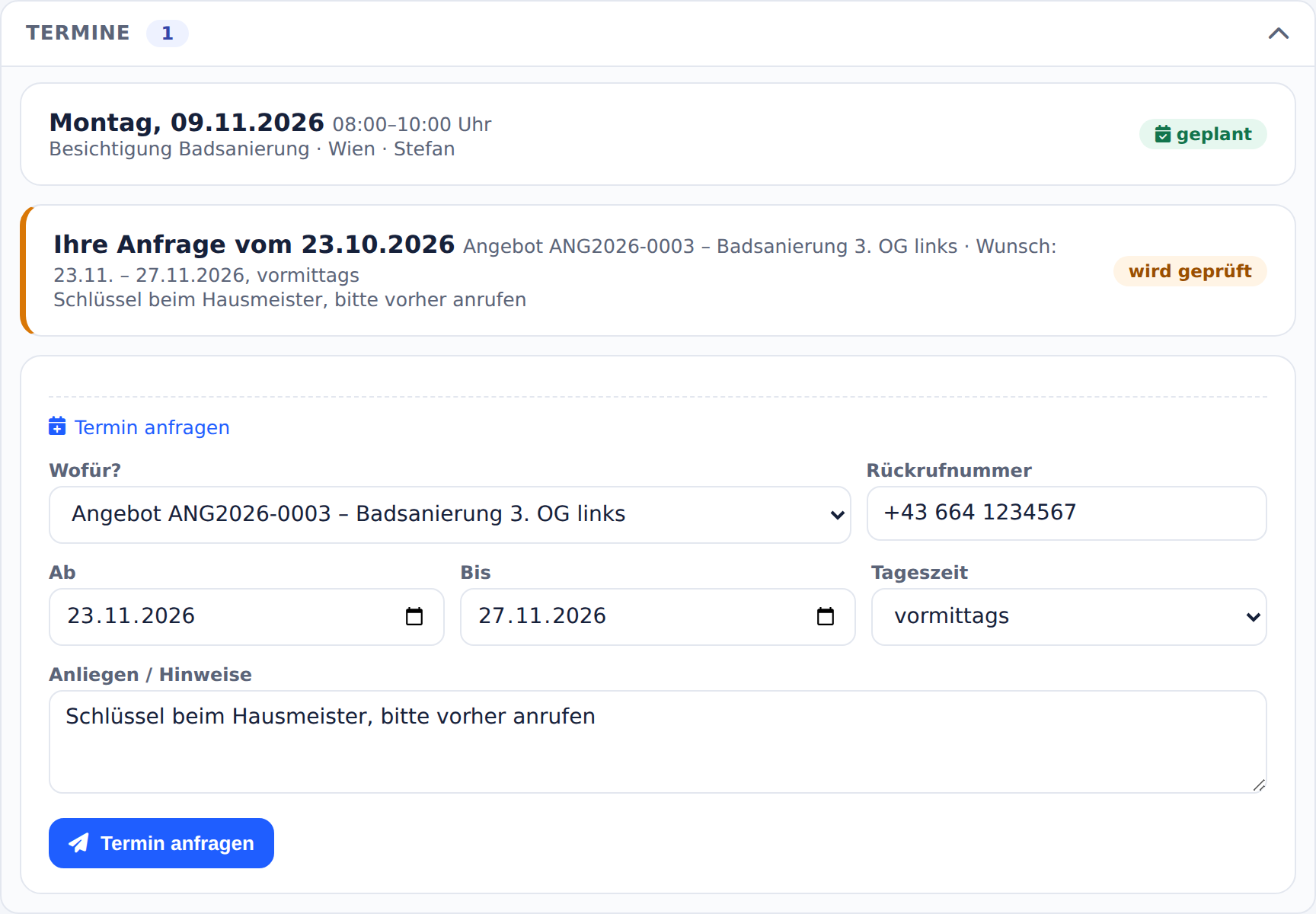
Task: Click the textarea resize handle
Action: (1258, 785)
